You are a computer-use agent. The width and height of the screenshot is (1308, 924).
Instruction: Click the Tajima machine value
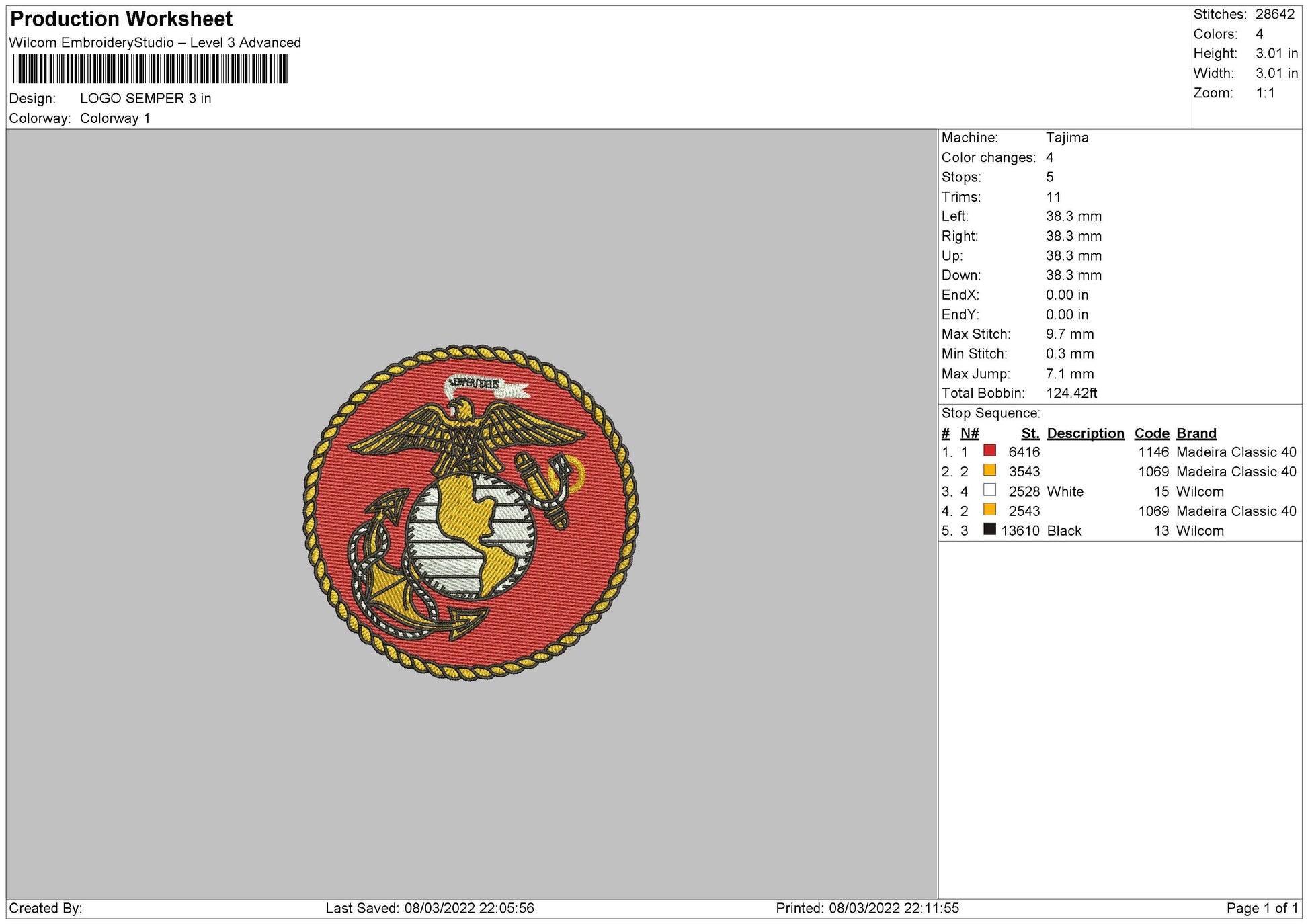[x=1067, y=138]
